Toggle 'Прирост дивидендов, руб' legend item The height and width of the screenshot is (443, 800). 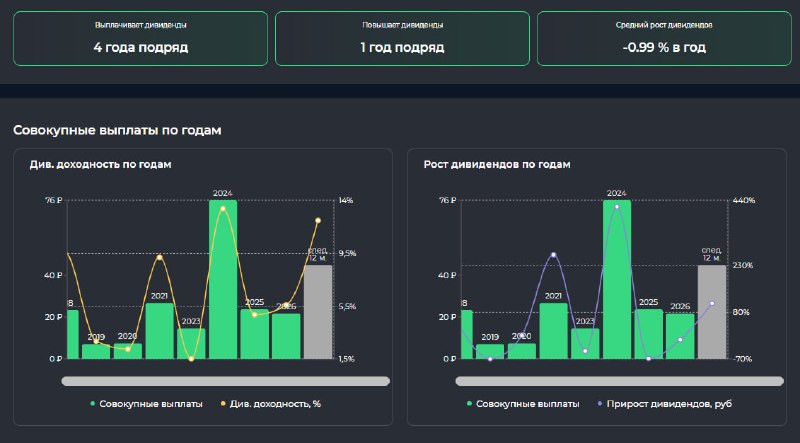pyautogui.click(x=664, y=404)
